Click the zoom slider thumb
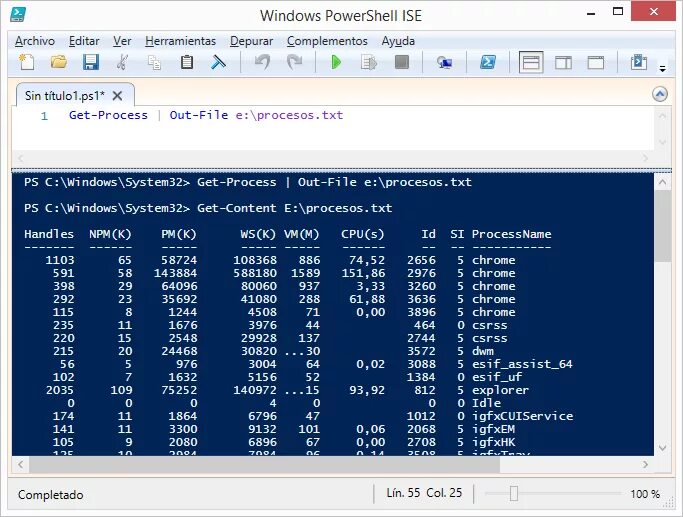The height and width of the screenshot is (517, 683). [x=514, y=493]
